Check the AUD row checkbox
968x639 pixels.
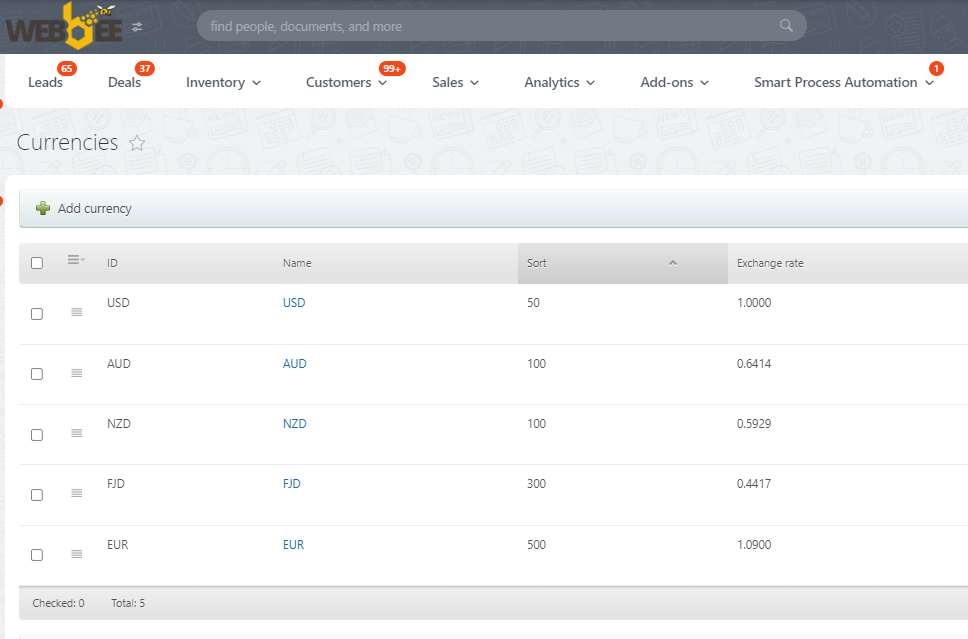coord(37,374)
